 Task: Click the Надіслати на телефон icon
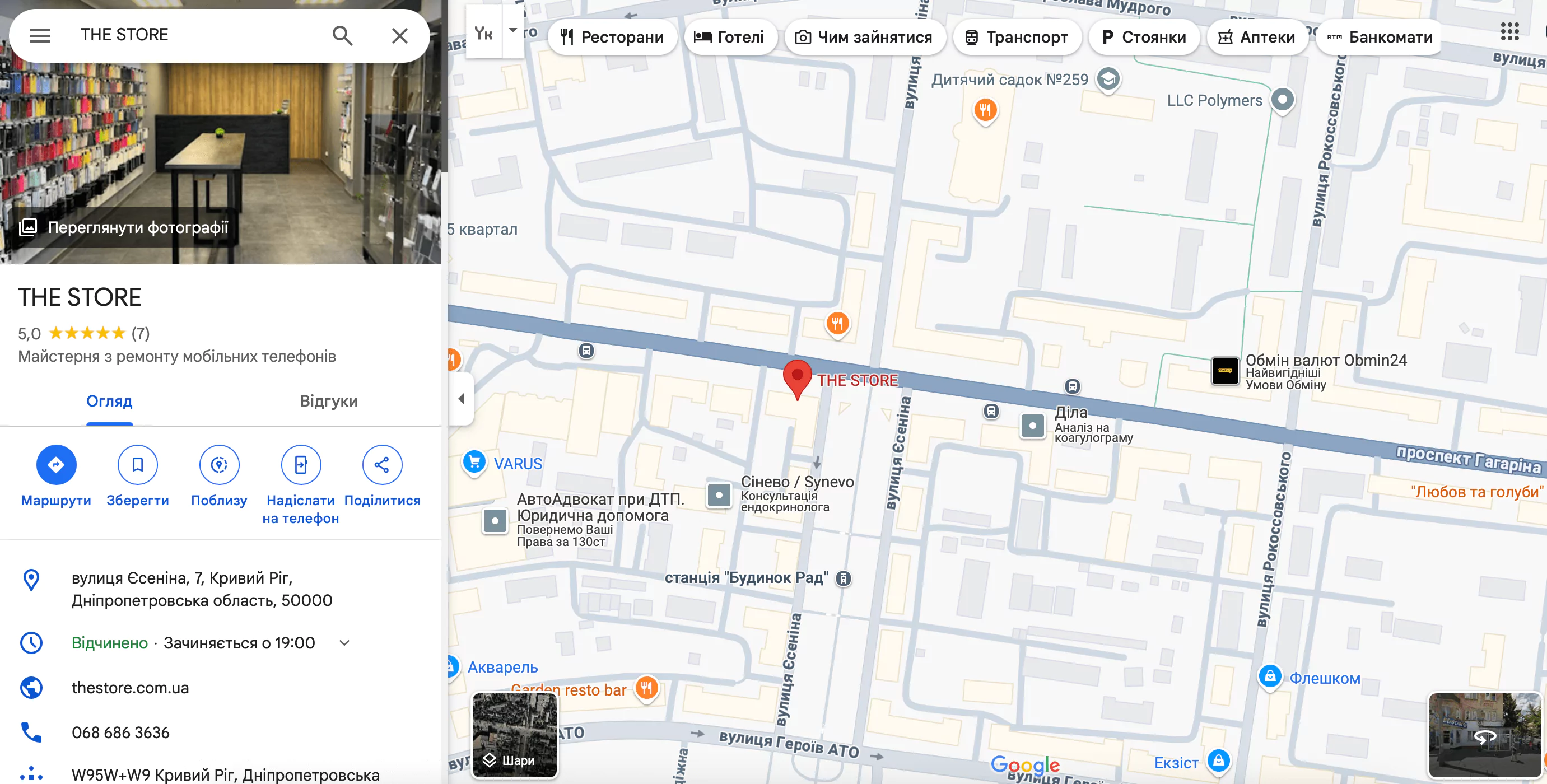301,465
